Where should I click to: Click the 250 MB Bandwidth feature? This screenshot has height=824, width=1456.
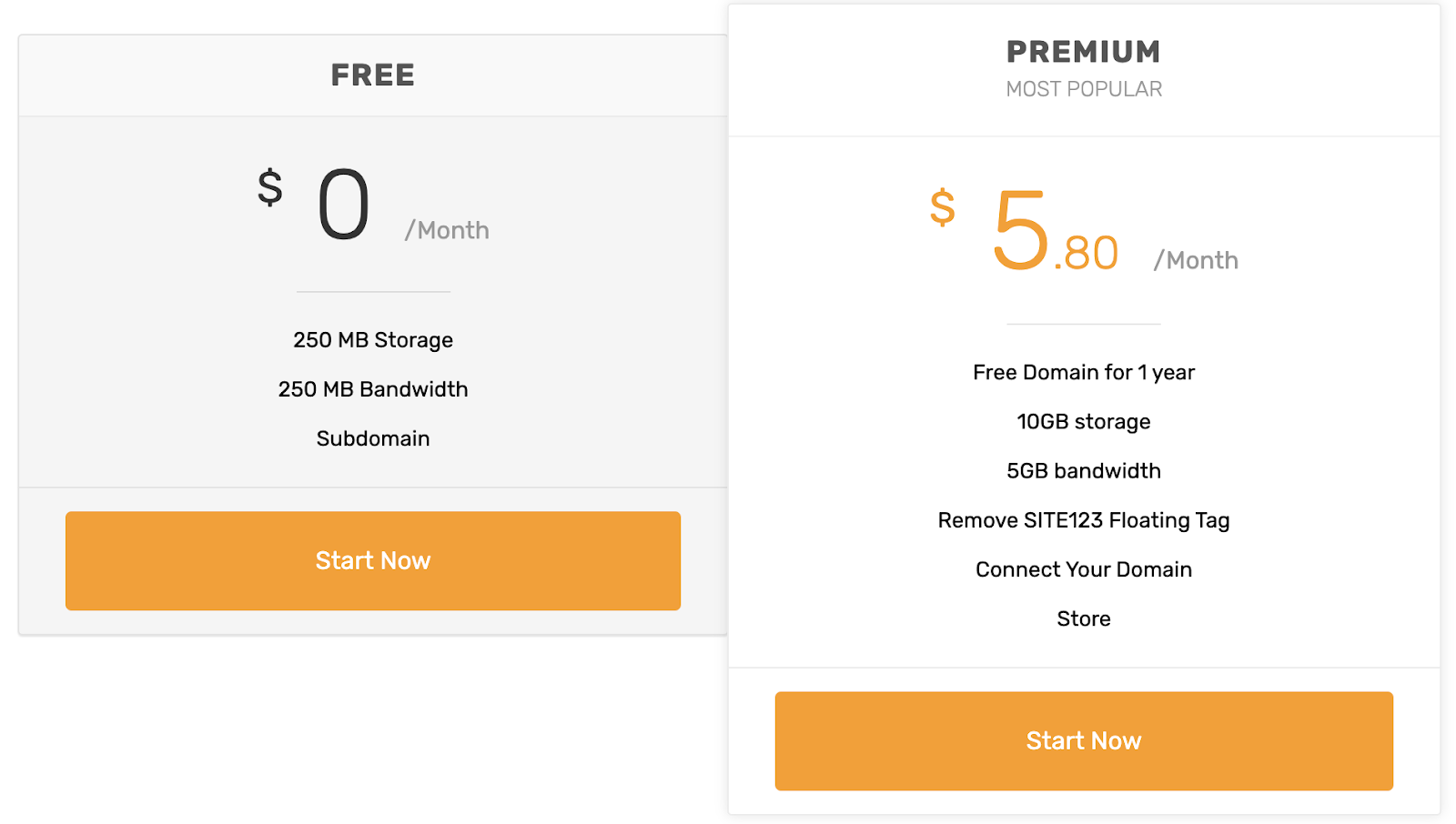click(373, 389)
